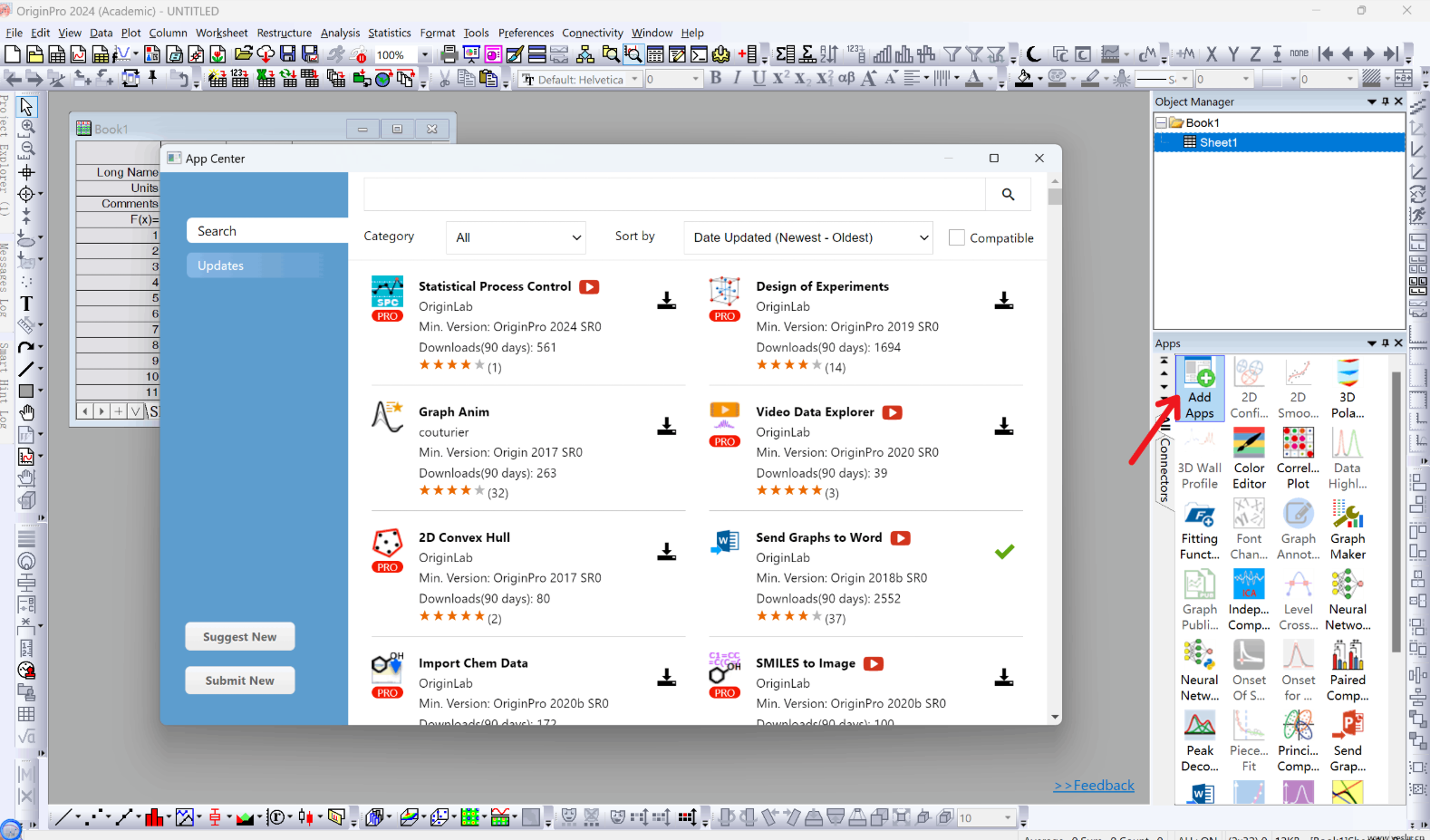The image size is (1430, 840).
Task: Click the New Project toolbar icon
Action: click(13, 54)
